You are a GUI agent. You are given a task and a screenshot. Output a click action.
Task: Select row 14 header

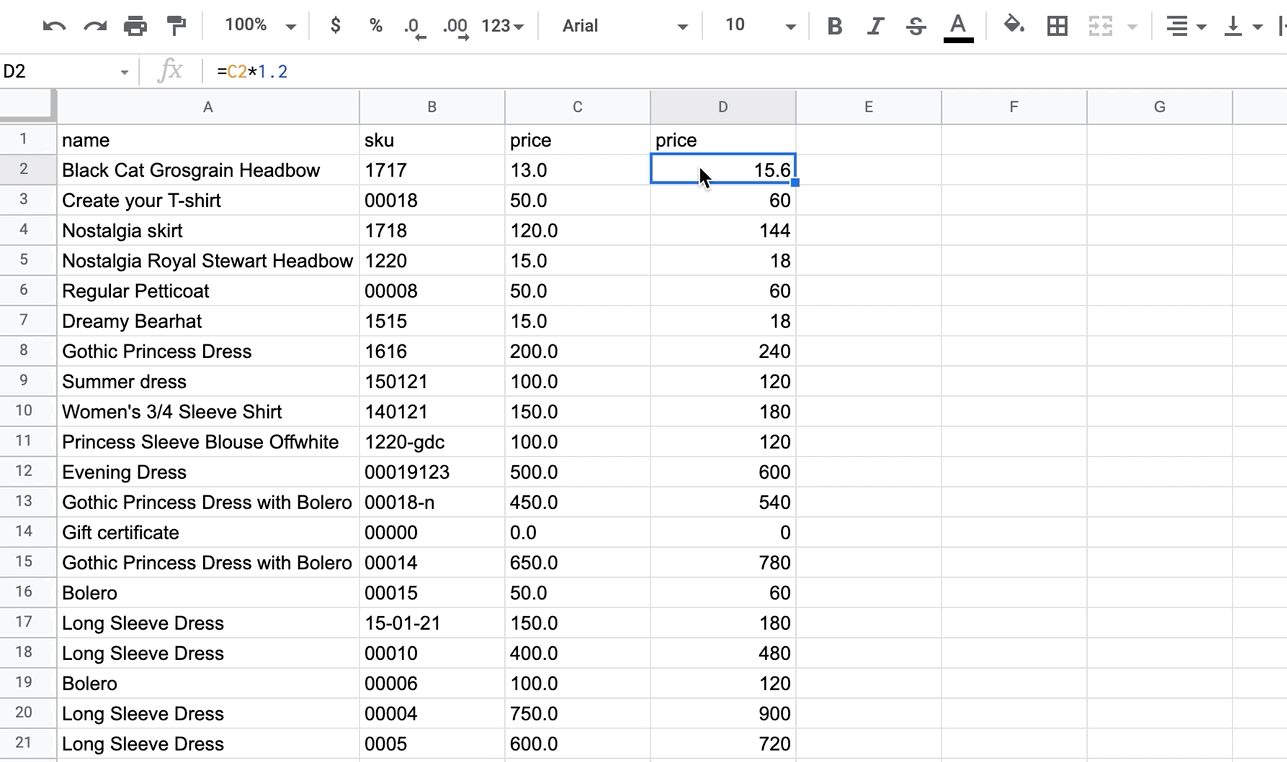28,532
